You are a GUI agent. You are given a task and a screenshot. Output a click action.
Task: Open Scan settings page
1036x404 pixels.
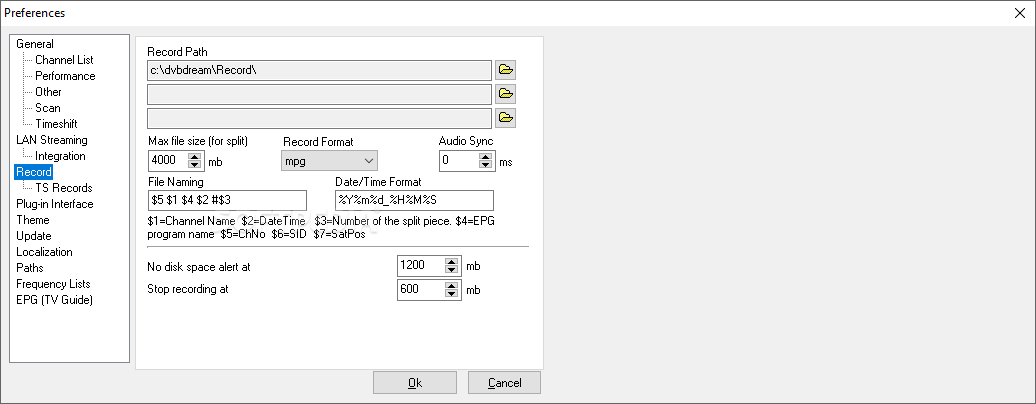click(x=48, y=108)
